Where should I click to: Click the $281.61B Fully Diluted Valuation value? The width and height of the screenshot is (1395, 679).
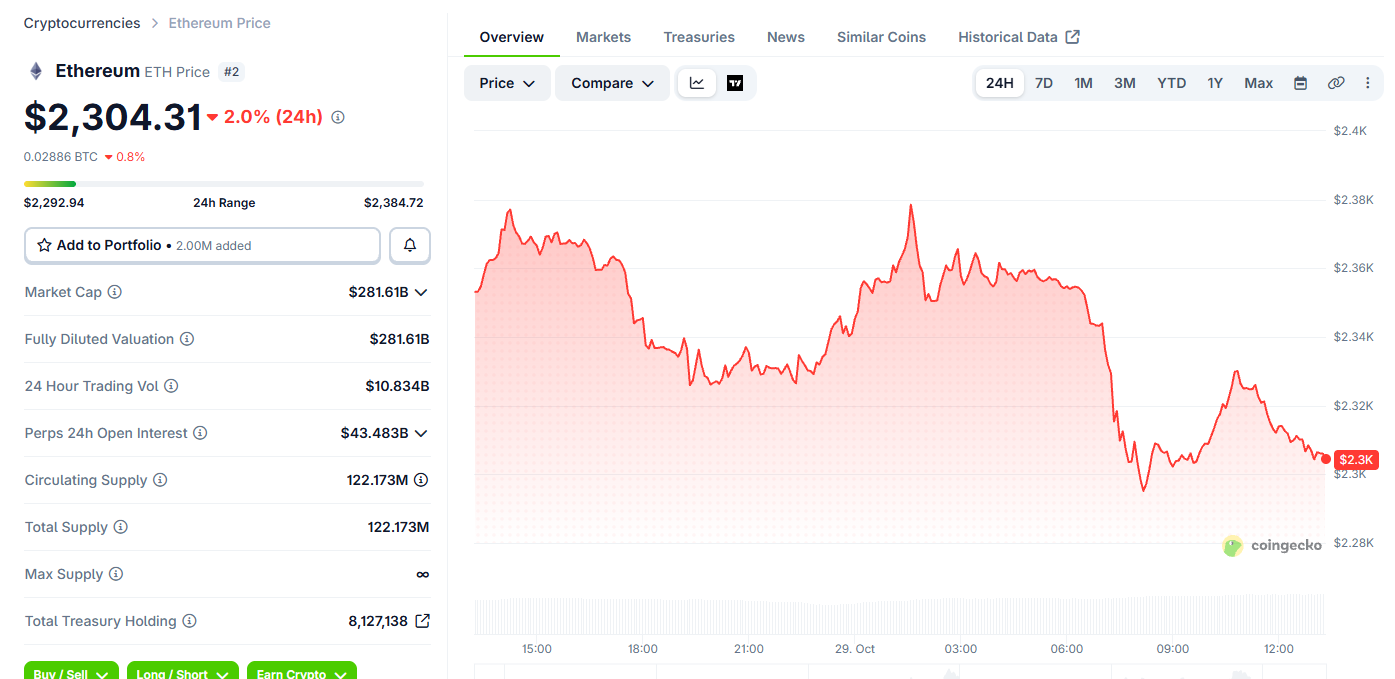coord(400,339)
